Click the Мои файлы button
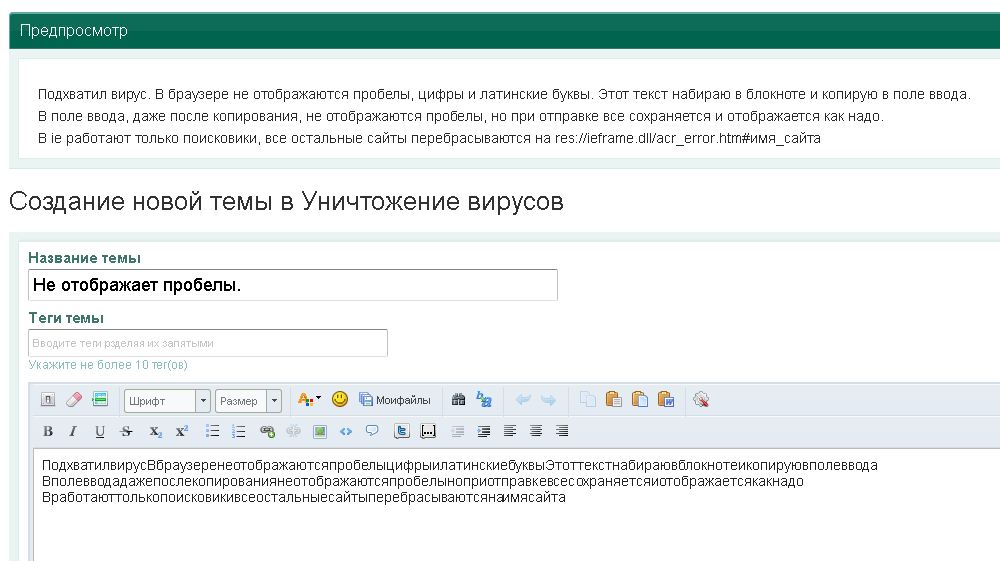Screen dimensions: 1000x561 pos(395,400)
